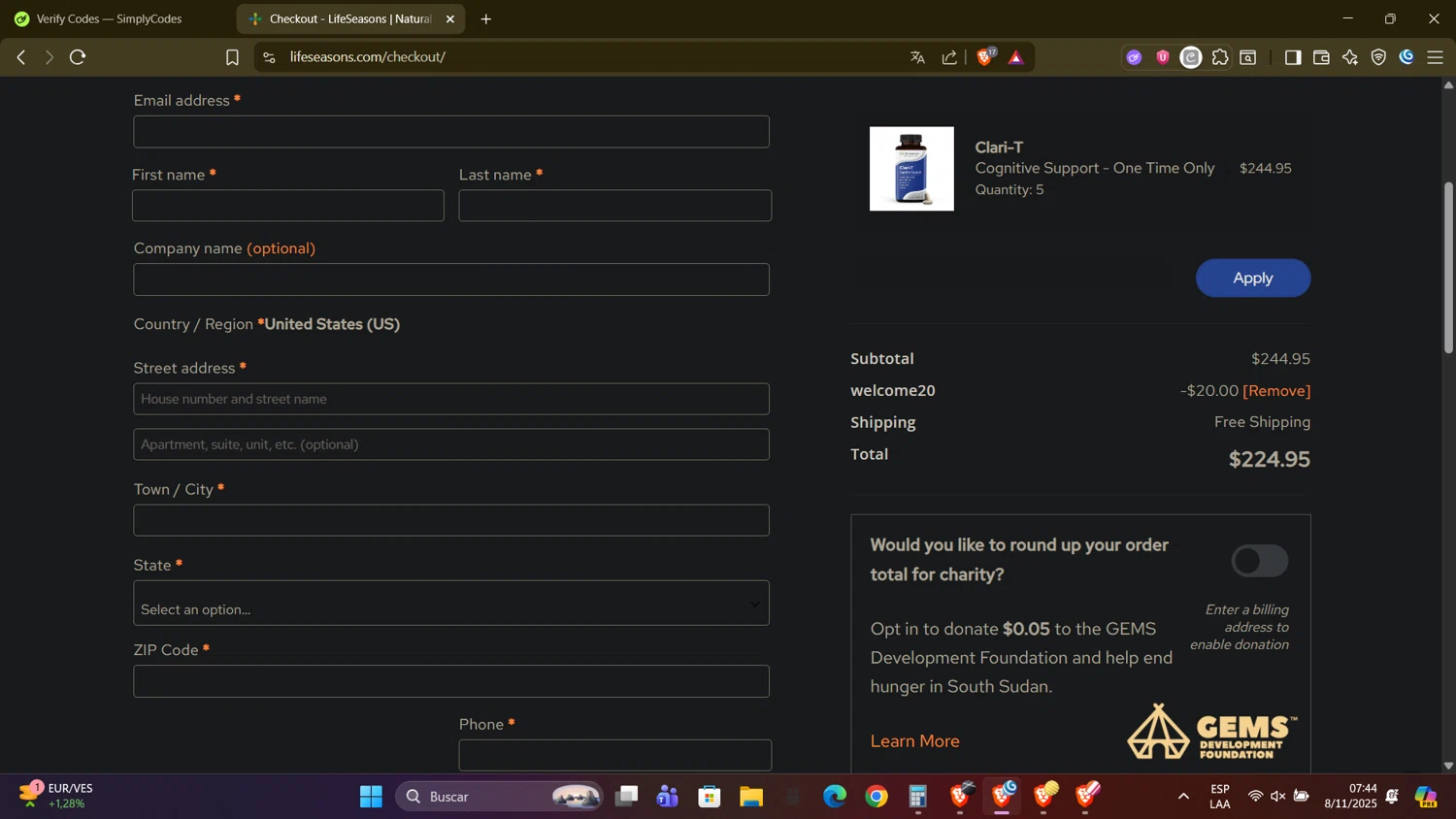
Task: Click the GEMS Development Foundation logo
Action: pyautogui.click(x=1211, y=732)
